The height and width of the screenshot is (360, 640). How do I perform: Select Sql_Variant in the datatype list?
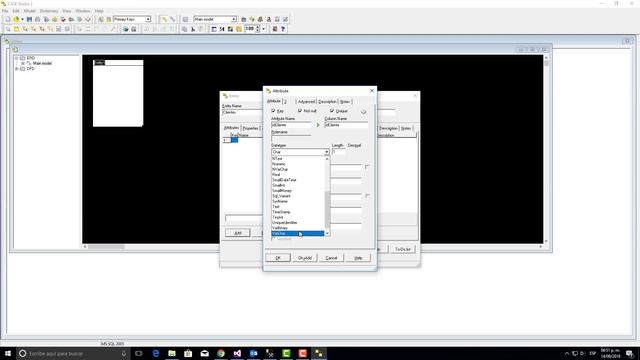(x=298, y=196)
